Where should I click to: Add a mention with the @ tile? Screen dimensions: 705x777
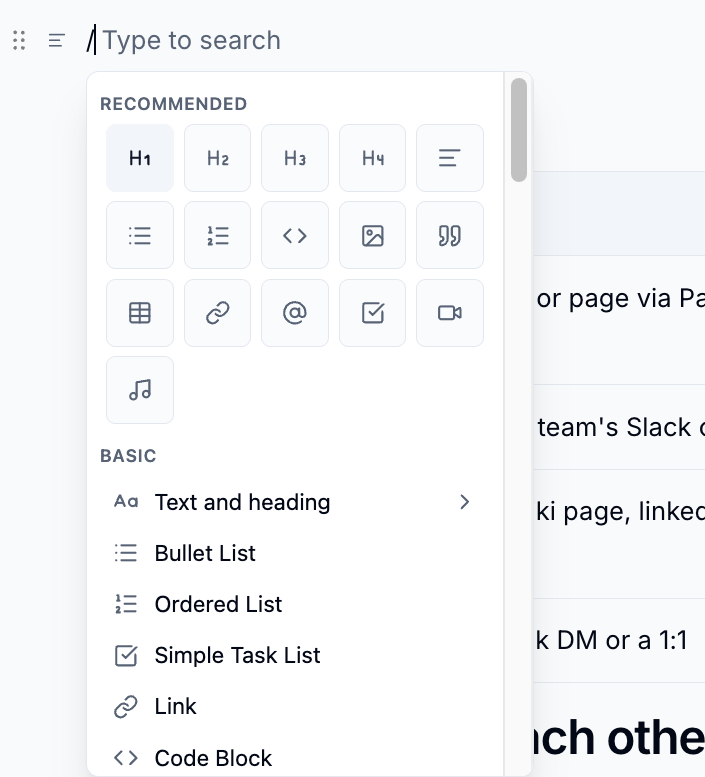click(x=295, y=313)
